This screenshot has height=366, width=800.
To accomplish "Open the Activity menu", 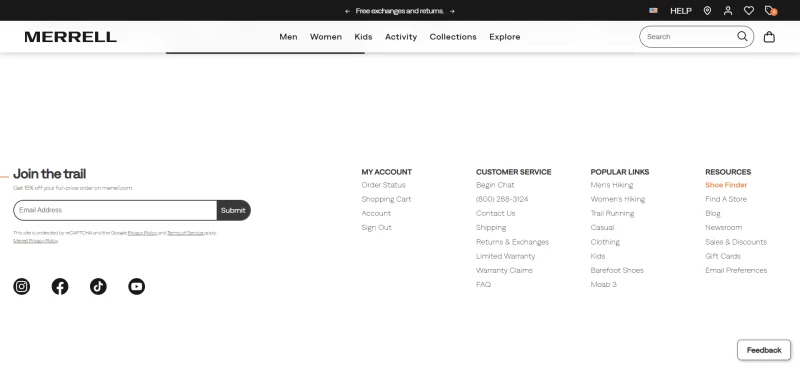I will [401, 37].
